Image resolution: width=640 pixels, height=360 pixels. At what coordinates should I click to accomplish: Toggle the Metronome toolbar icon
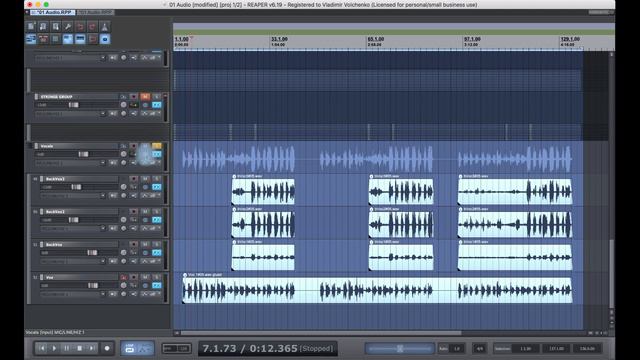point(104,27)
